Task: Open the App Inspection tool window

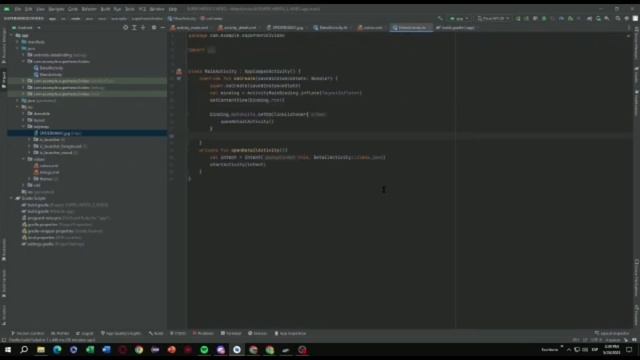Action: click(290, 333)
